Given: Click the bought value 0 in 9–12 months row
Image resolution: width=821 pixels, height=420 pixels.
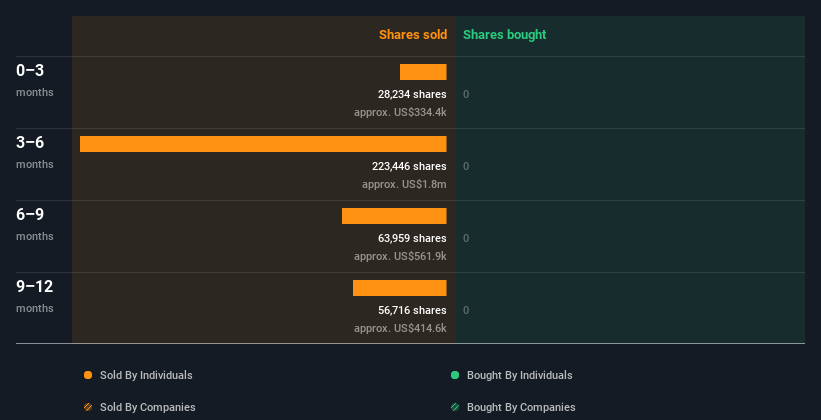Looking at the screenshot, I should [466, 311].
